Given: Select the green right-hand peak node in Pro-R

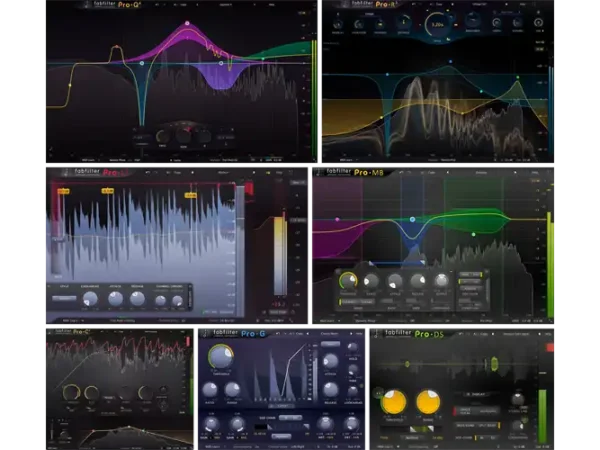Looking at the screenshot, I should [518, 77].
